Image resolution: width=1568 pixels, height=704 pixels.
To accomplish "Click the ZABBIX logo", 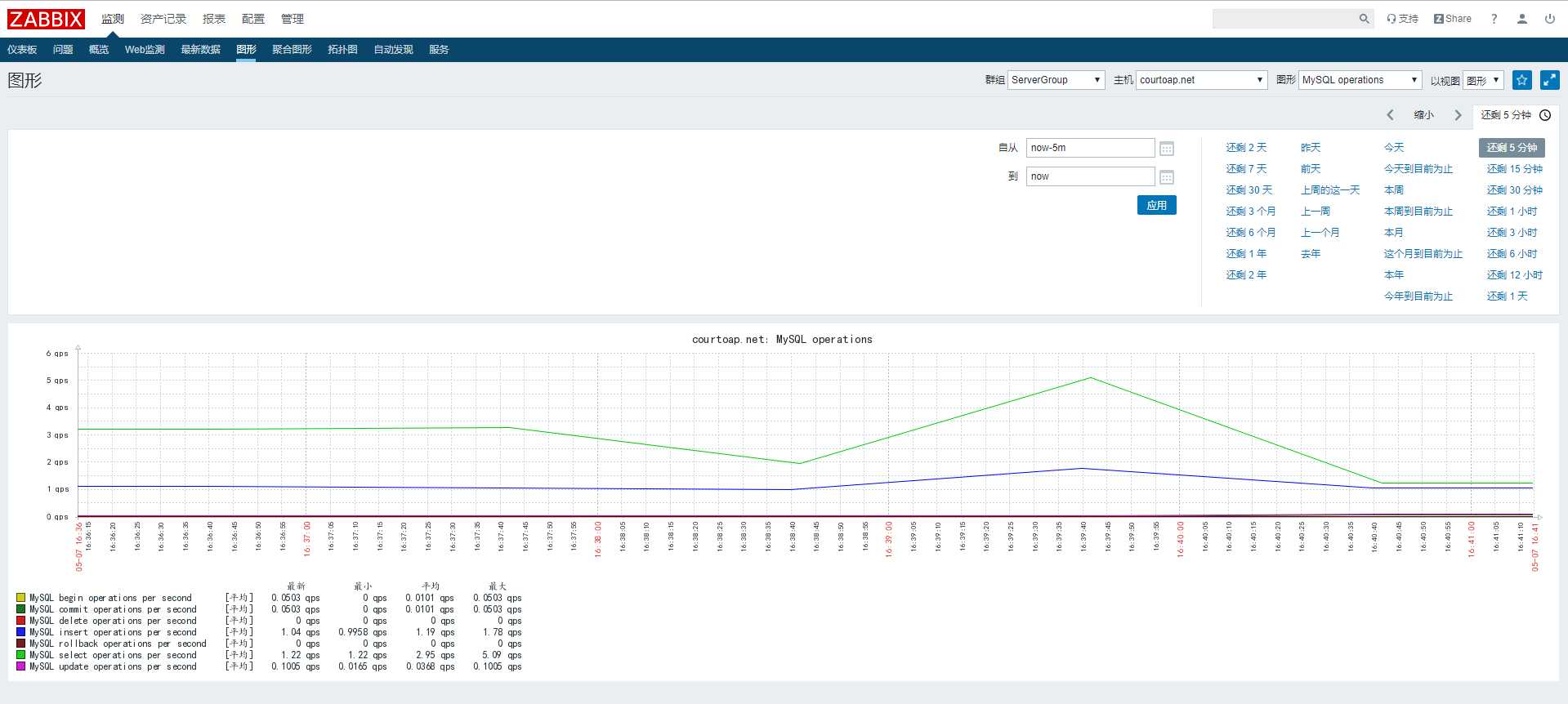I will (47, 19).
